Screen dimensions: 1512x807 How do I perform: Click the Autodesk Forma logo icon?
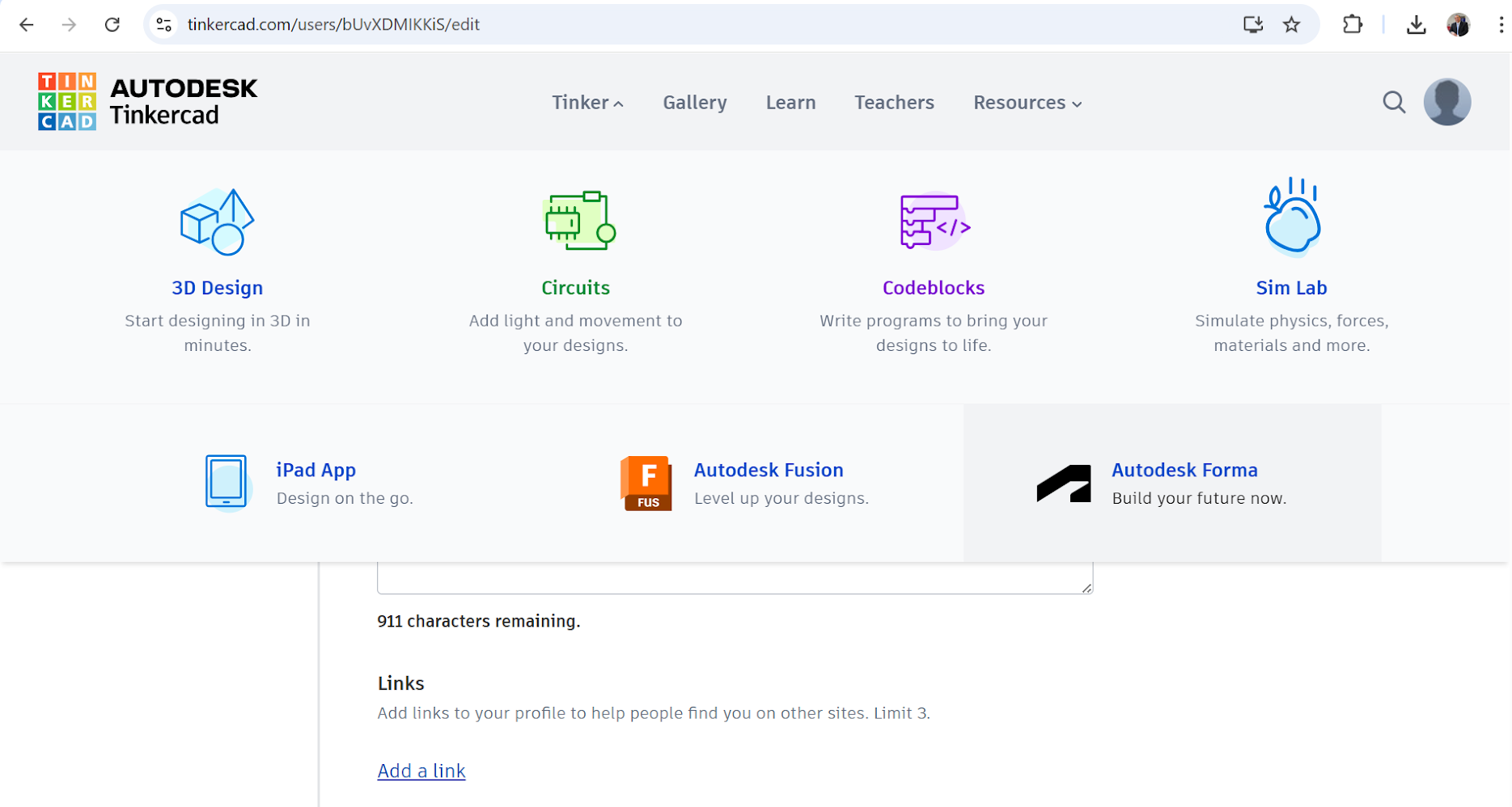point(1064,484)
